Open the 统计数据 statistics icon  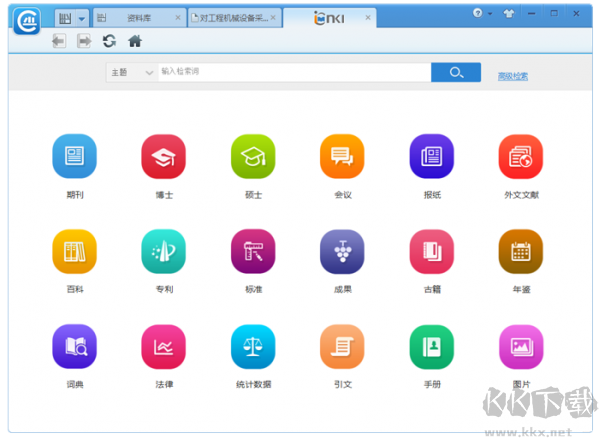pyautogui.click(x=253, y=346)
